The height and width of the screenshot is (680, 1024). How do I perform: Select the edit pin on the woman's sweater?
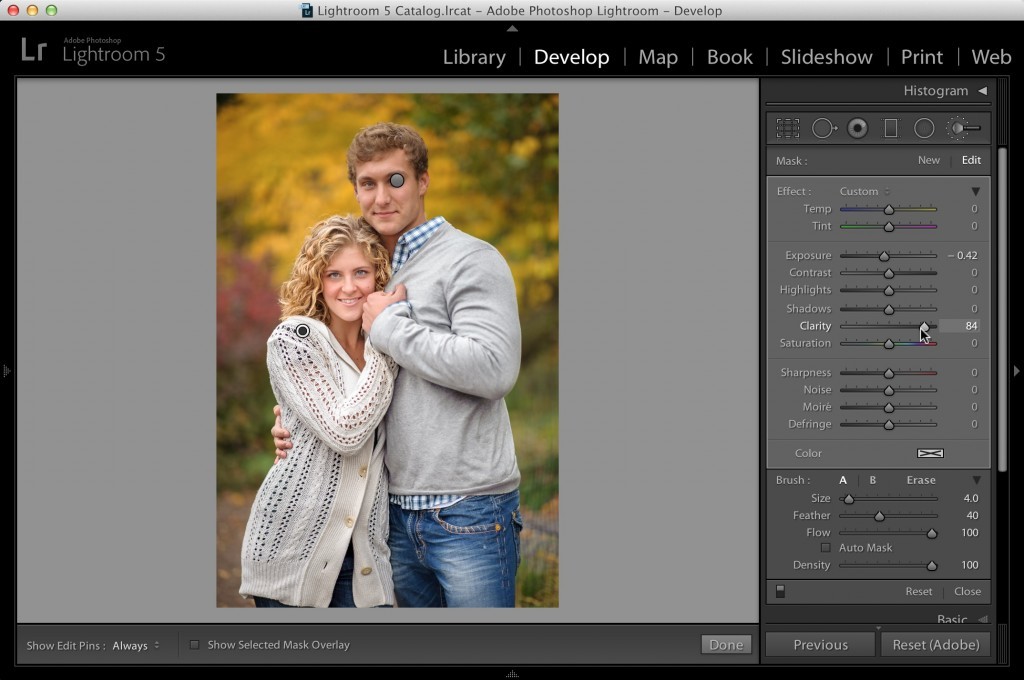[x=303, y=329]
